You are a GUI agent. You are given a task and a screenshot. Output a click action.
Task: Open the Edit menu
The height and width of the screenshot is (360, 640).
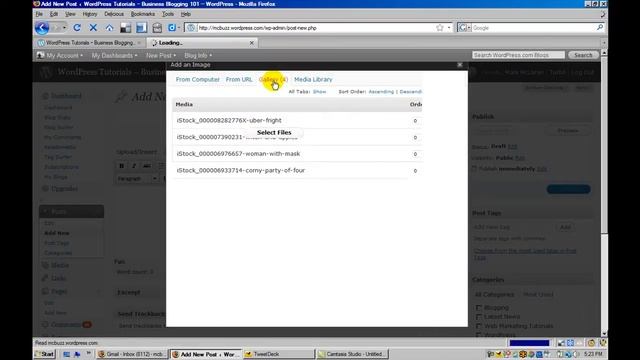pyautogui.click(x=54, y=14)
